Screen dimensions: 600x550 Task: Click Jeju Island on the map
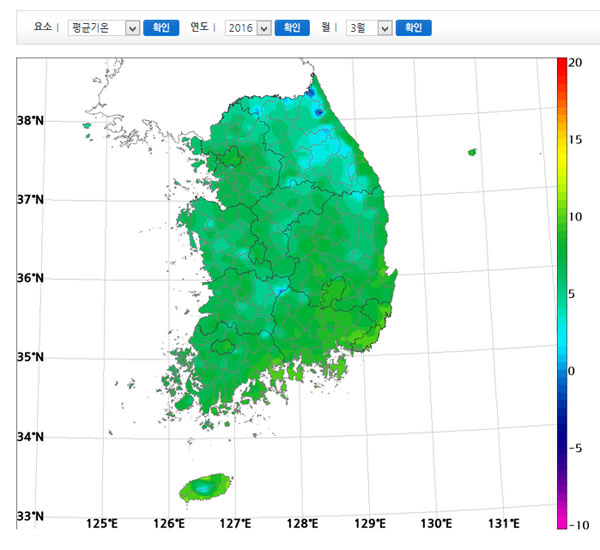[203, 488]
